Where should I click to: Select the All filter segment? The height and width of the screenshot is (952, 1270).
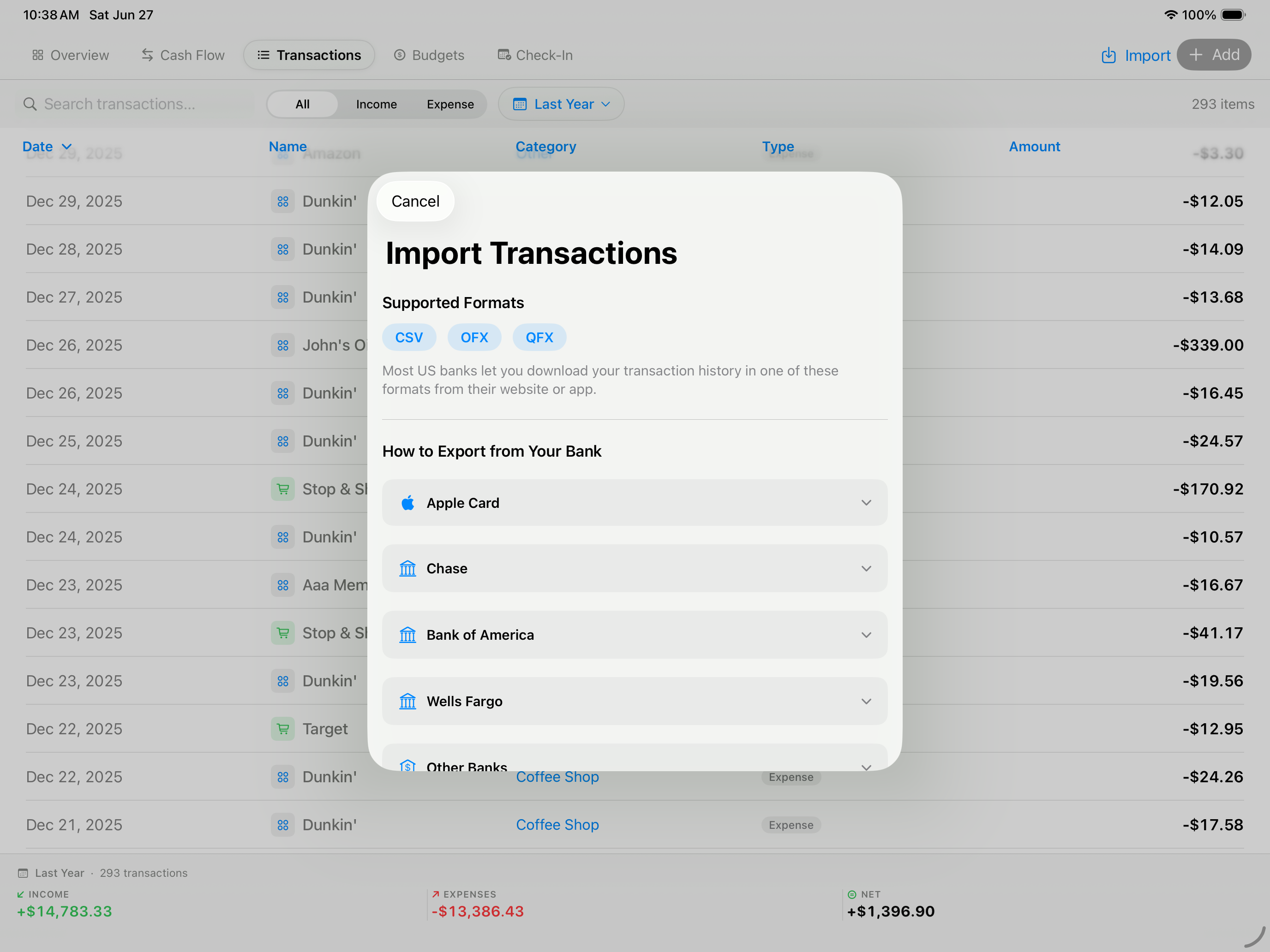(x=303, y=104)
